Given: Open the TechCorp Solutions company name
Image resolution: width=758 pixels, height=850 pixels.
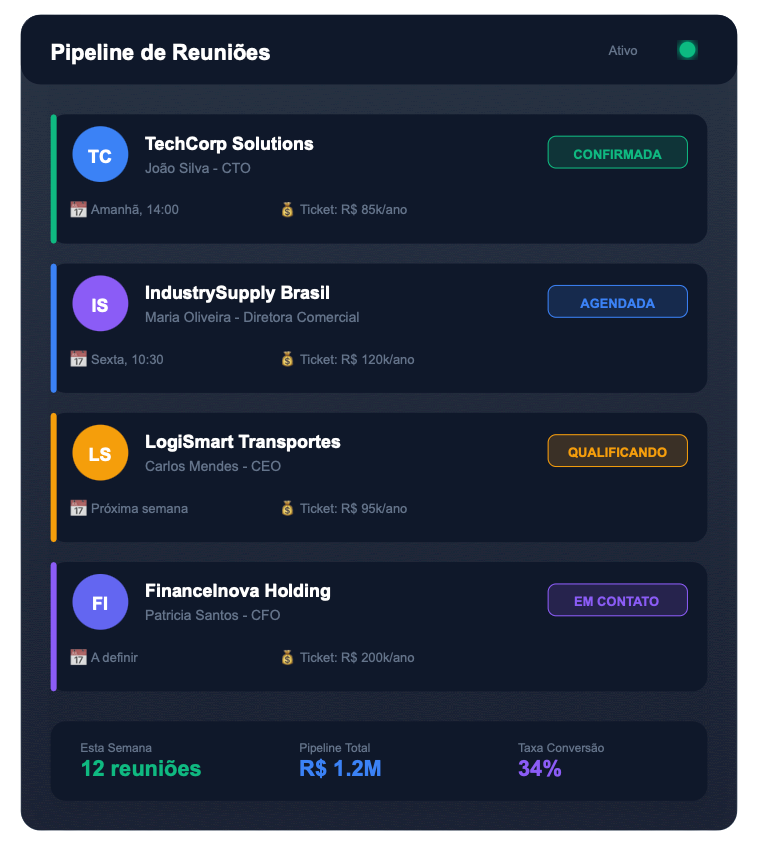Looking at the screenshot, I should [229, 144].
